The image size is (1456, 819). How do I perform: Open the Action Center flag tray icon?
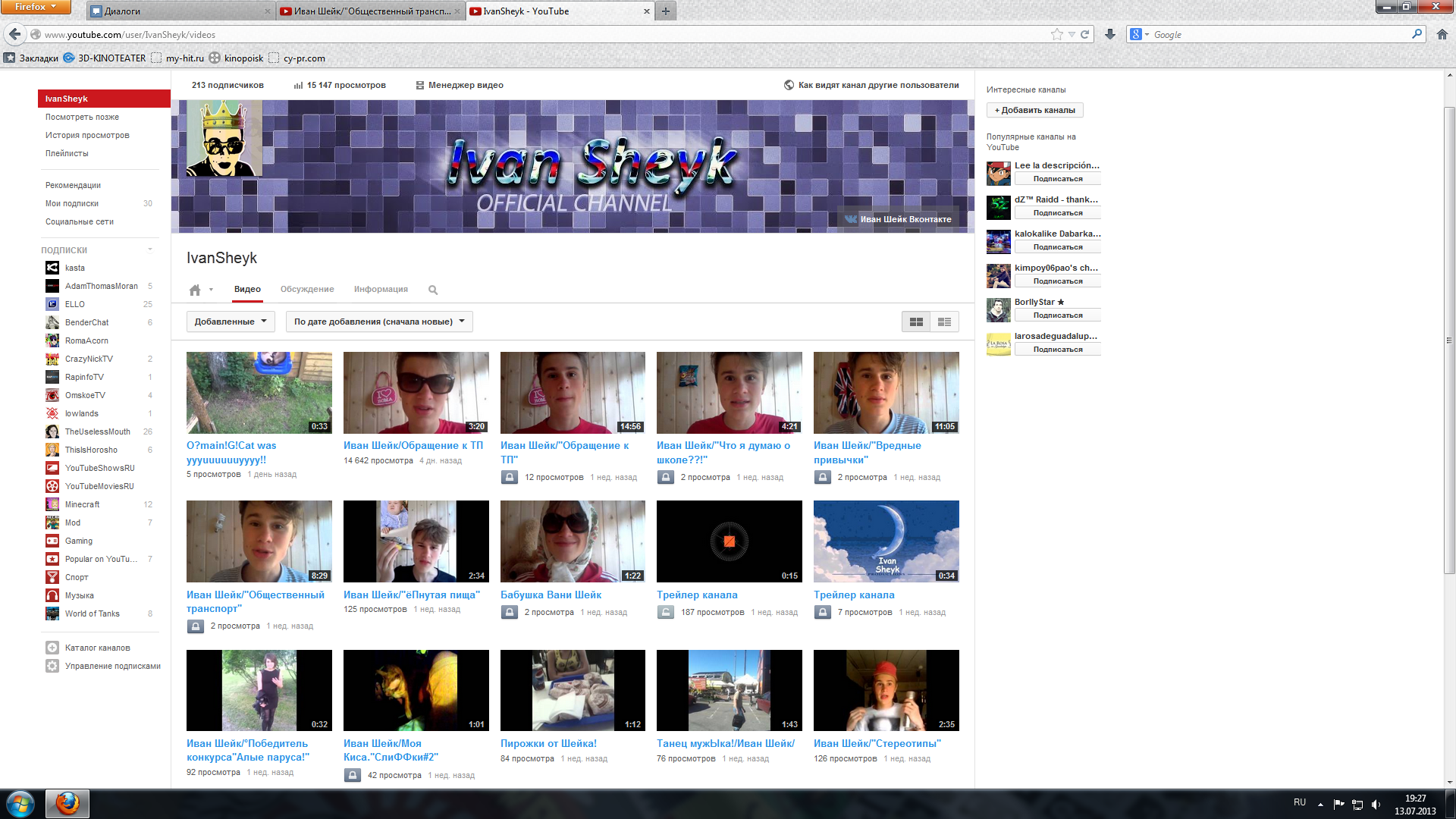pyautogui.click(x=1338, y=805)
